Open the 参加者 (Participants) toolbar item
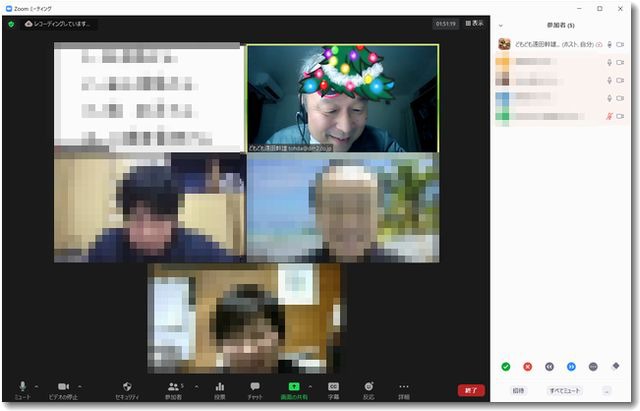The width and height of the screenshot is (640, 411). (x=175, y=387)
